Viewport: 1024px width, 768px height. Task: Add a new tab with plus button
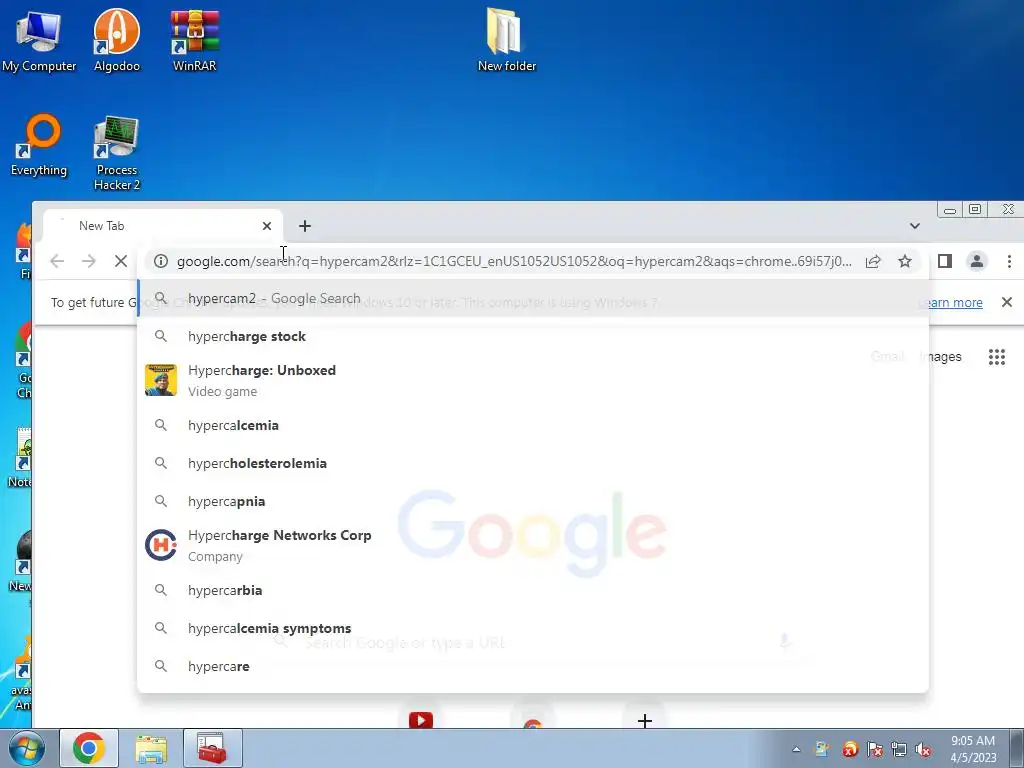305,226
